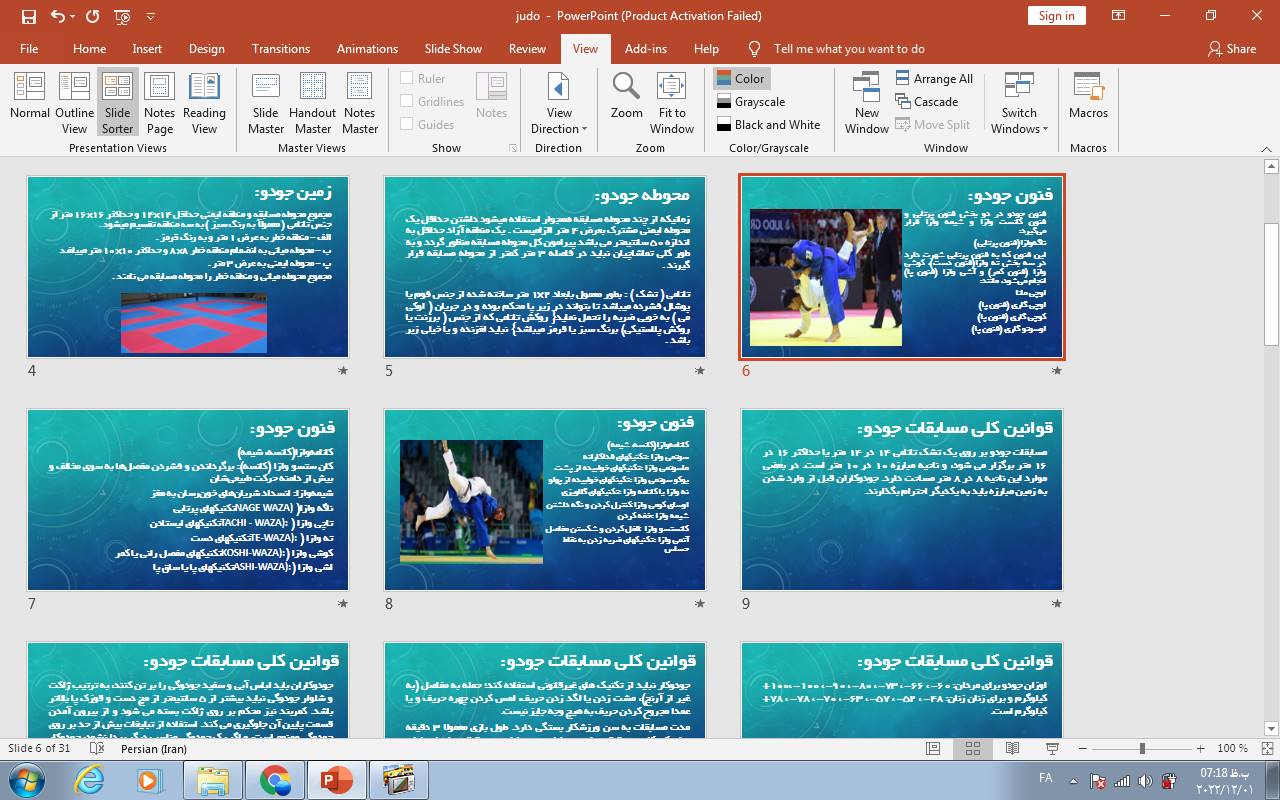Click Fit to Window
Image resolution: width=1280 pixels, height=800 pixels.
coord(672,100)
